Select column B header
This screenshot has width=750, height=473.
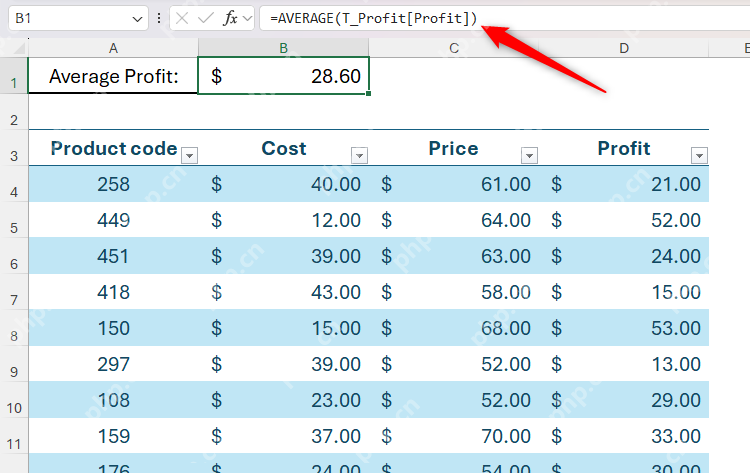(284, 48)
